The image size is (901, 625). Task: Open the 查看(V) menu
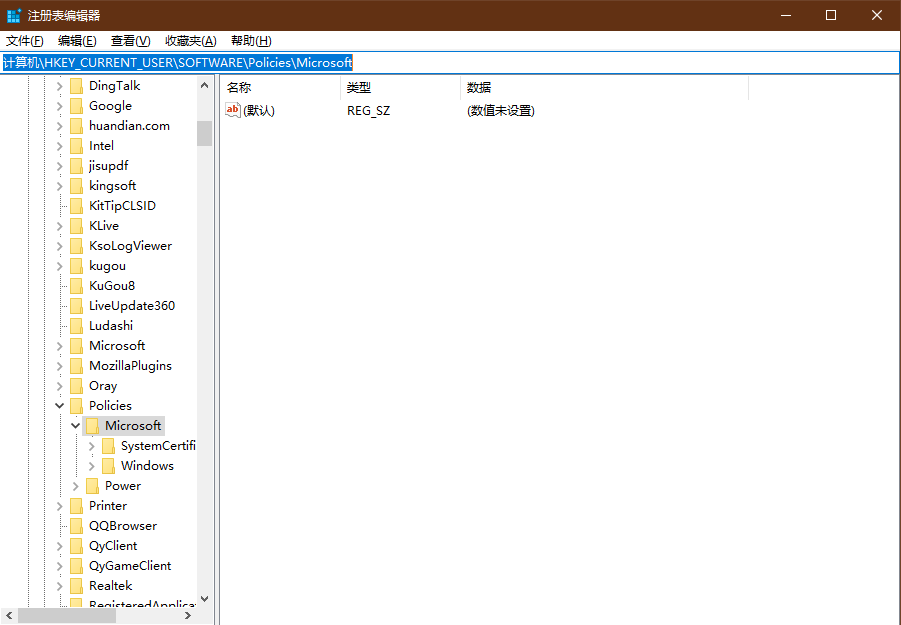click(x=130, y=41)
